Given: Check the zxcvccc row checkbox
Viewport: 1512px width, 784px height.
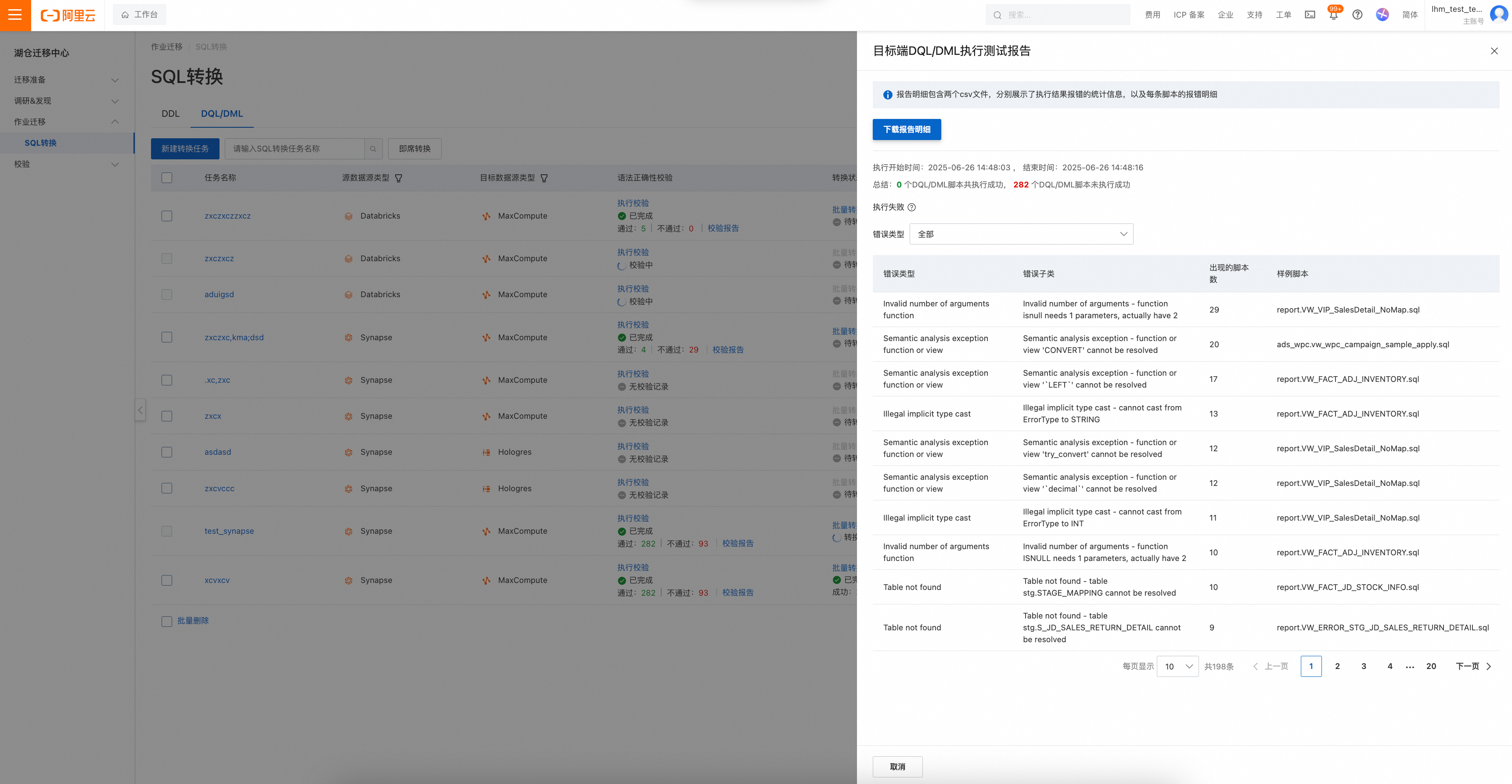Looking at the screenshot, I should (x=167, y=488).
